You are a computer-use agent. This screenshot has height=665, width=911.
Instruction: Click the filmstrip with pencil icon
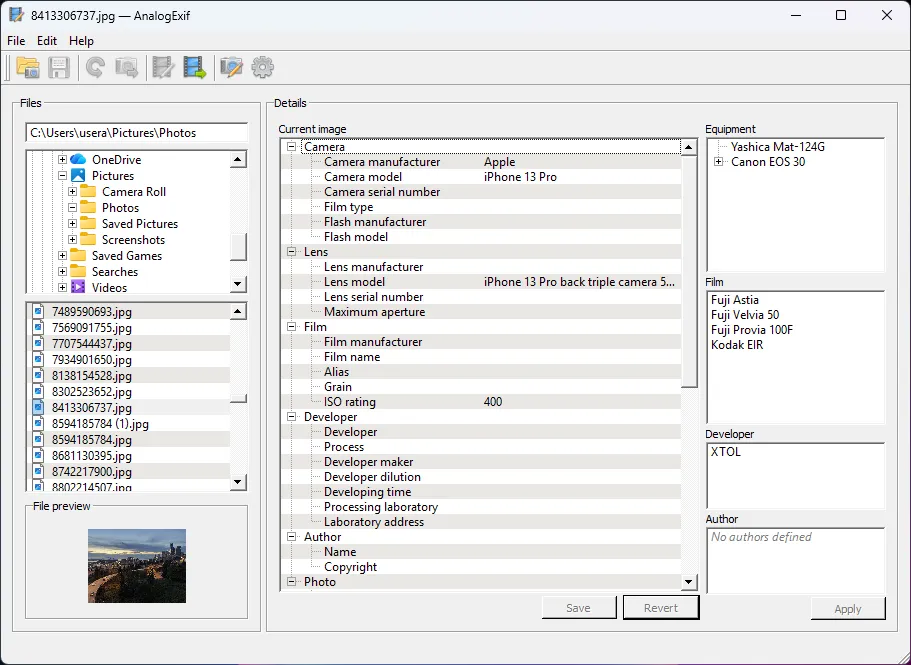click(162, 68)
